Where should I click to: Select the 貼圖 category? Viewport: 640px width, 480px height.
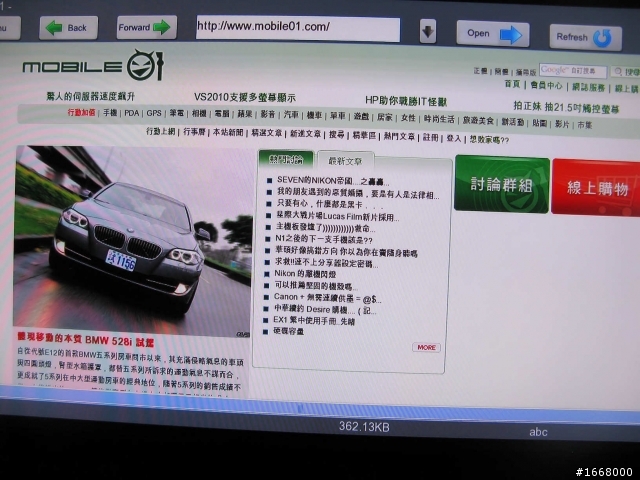tap(539, 123)
